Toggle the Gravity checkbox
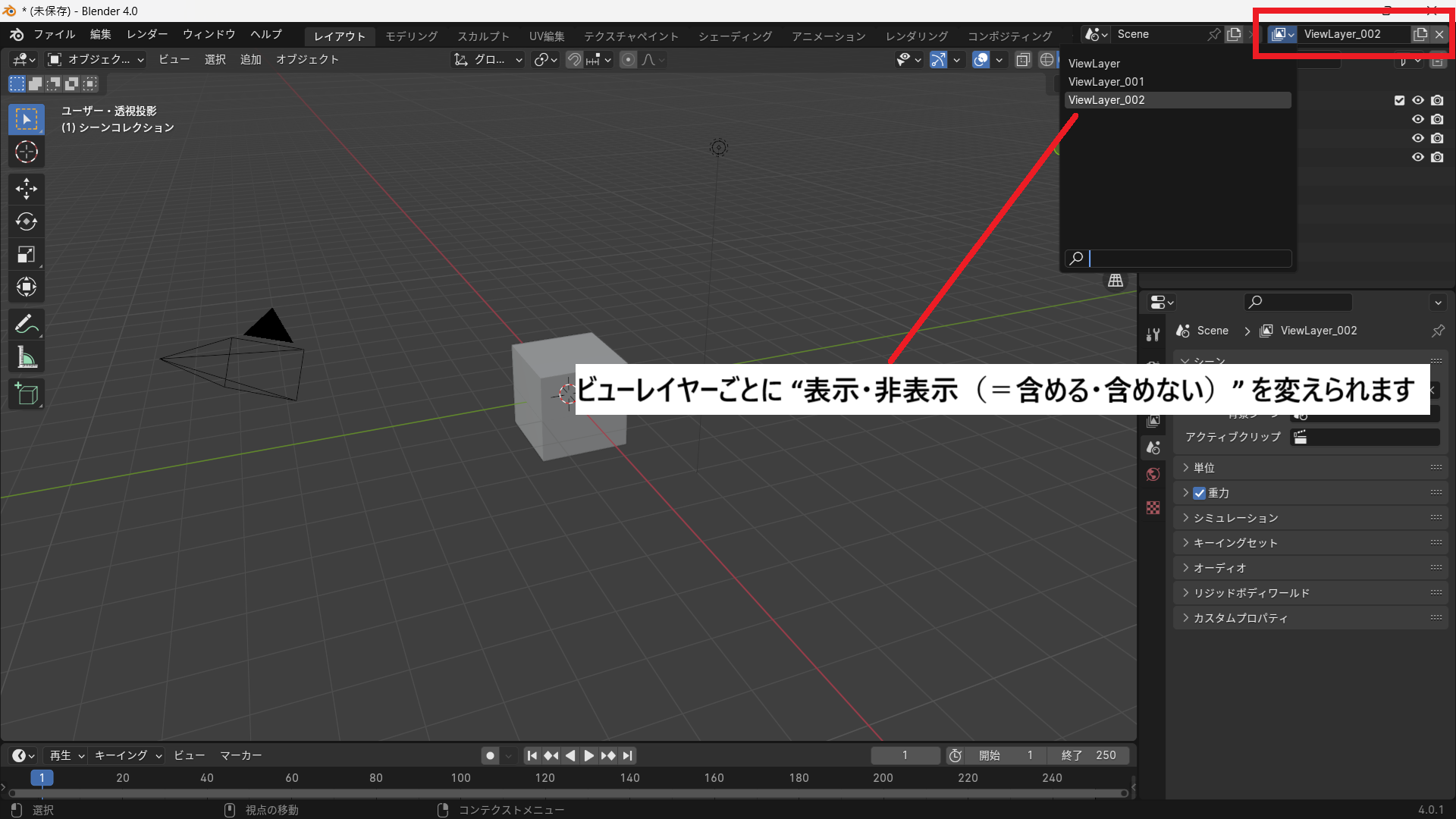The width and height of the screenshot is (1456, 819). click(x=1200, y=493)
